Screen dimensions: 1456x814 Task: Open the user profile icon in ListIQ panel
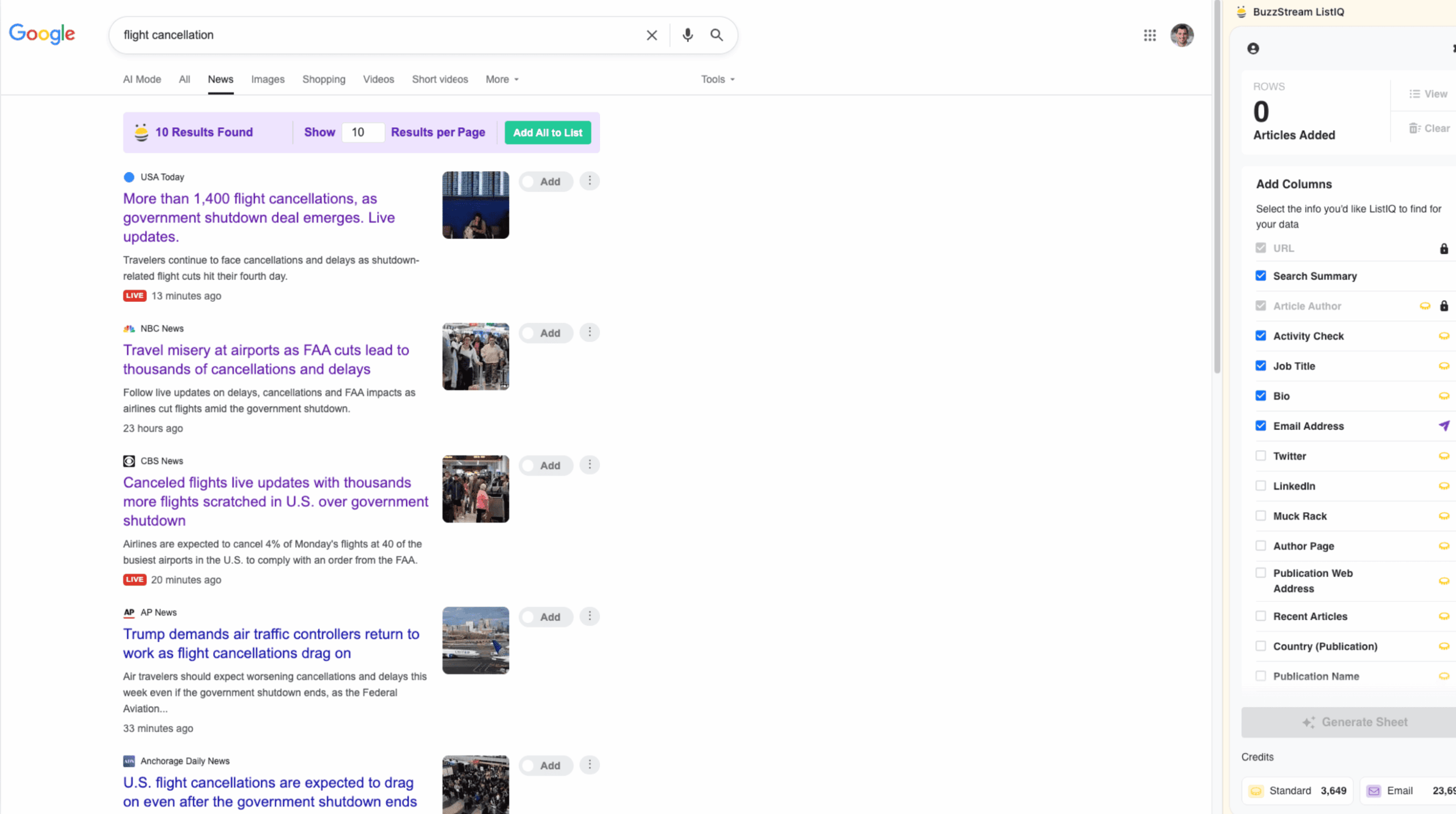click(1253, 49)
